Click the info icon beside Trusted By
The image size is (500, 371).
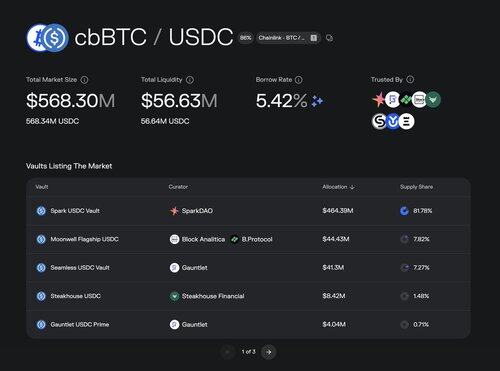(410, 79)
